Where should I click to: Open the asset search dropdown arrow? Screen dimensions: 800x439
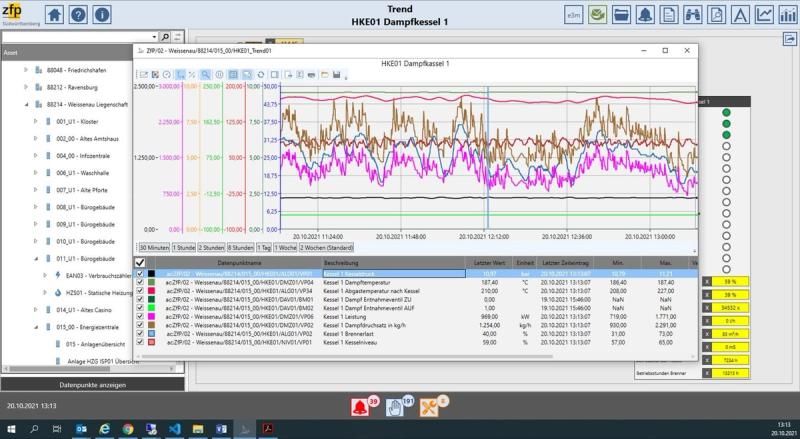[x=154, y=37]
